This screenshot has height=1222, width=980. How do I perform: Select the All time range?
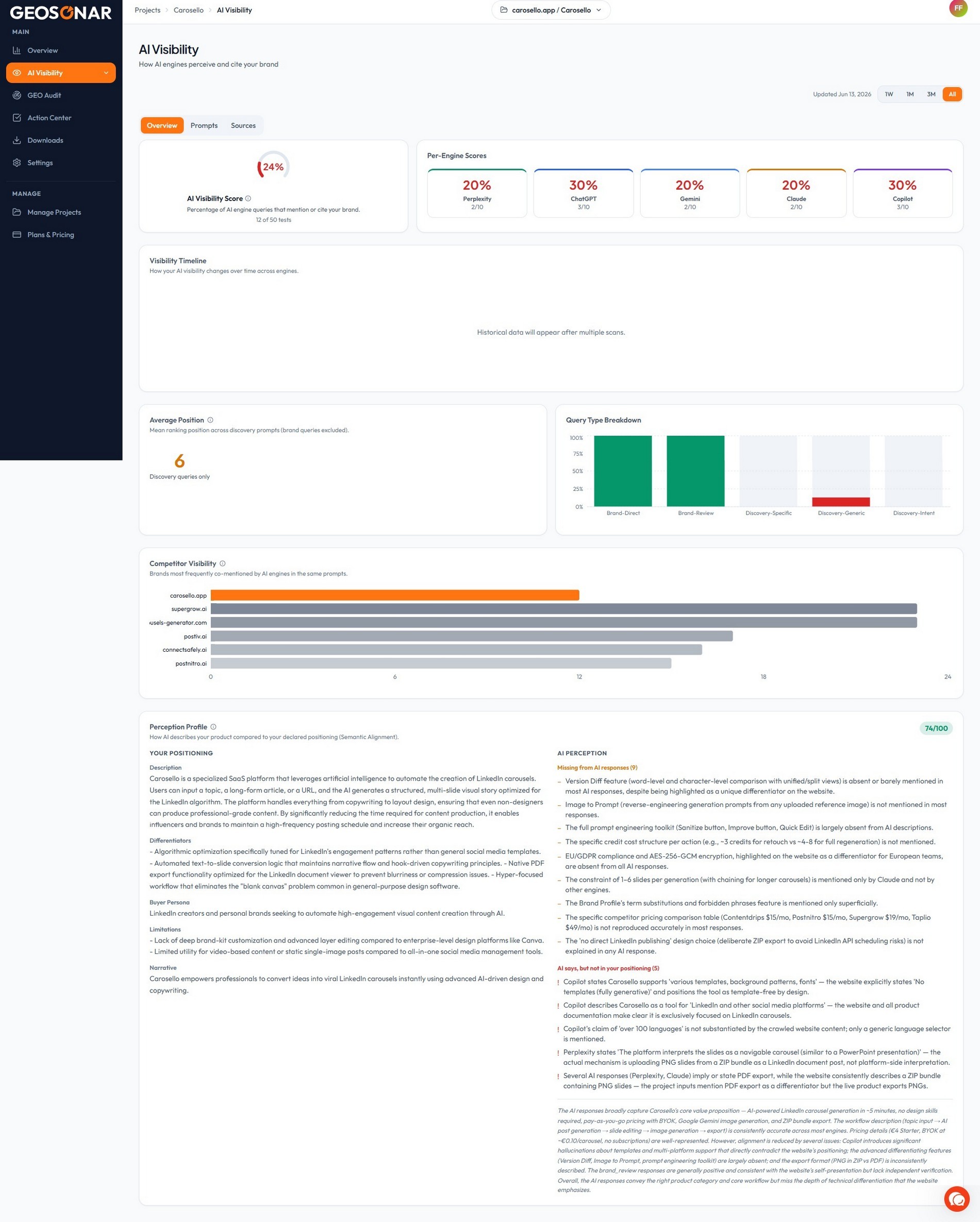952,94
